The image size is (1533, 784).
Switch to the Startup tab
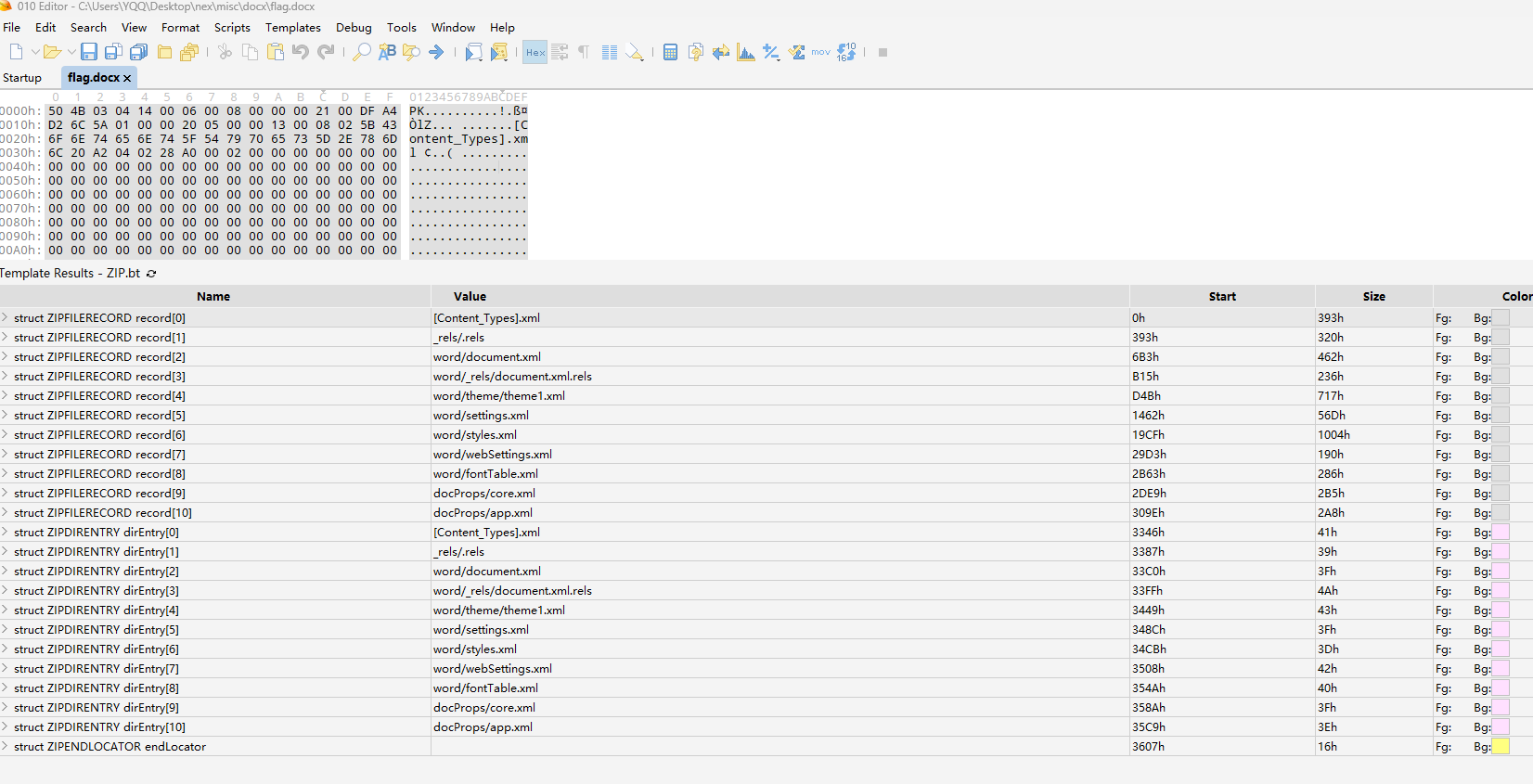[x=22, y=78]
